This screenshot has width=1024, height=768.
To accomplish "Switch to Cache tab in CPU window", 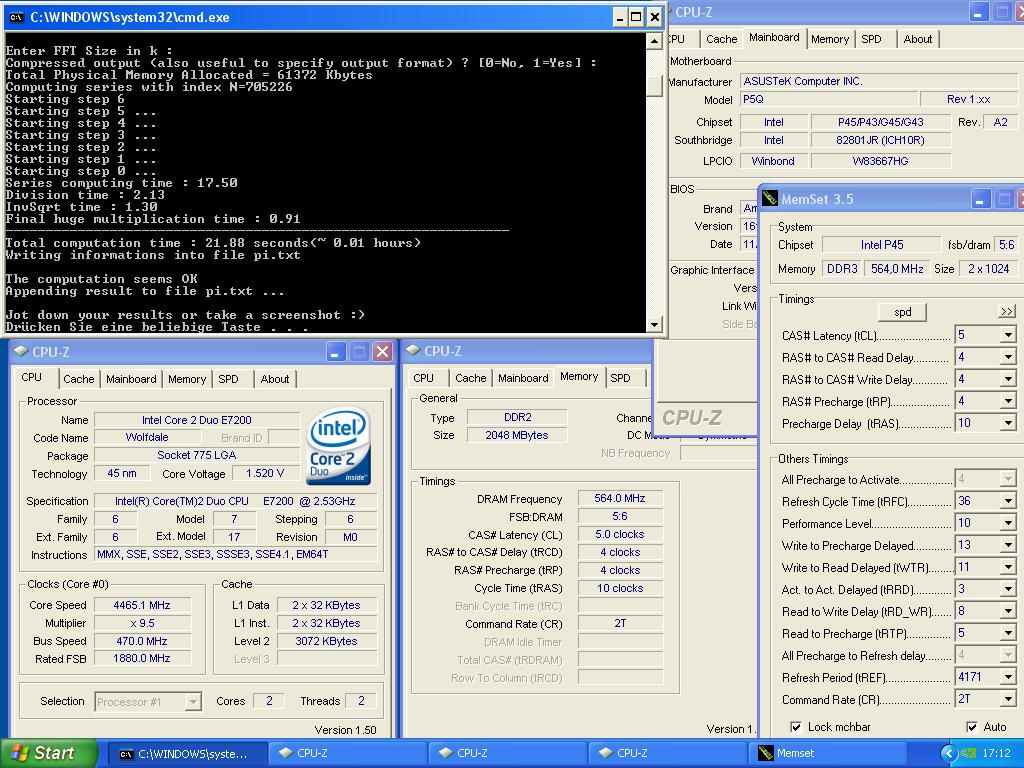I will tap(78, 379).
